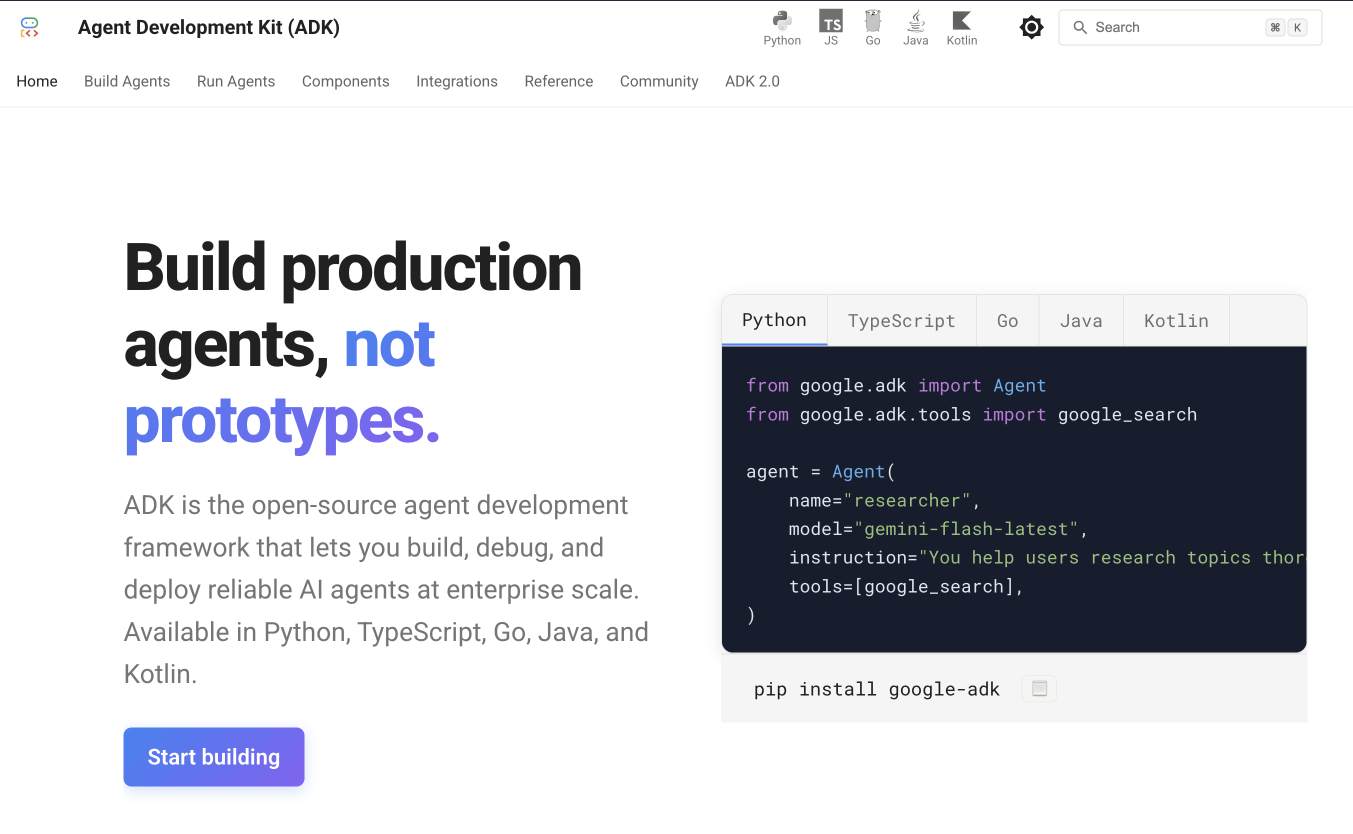Open the Community nav tab
Image resolution: width=1353 pixels, height=834 pixels.
pos(659,81)
